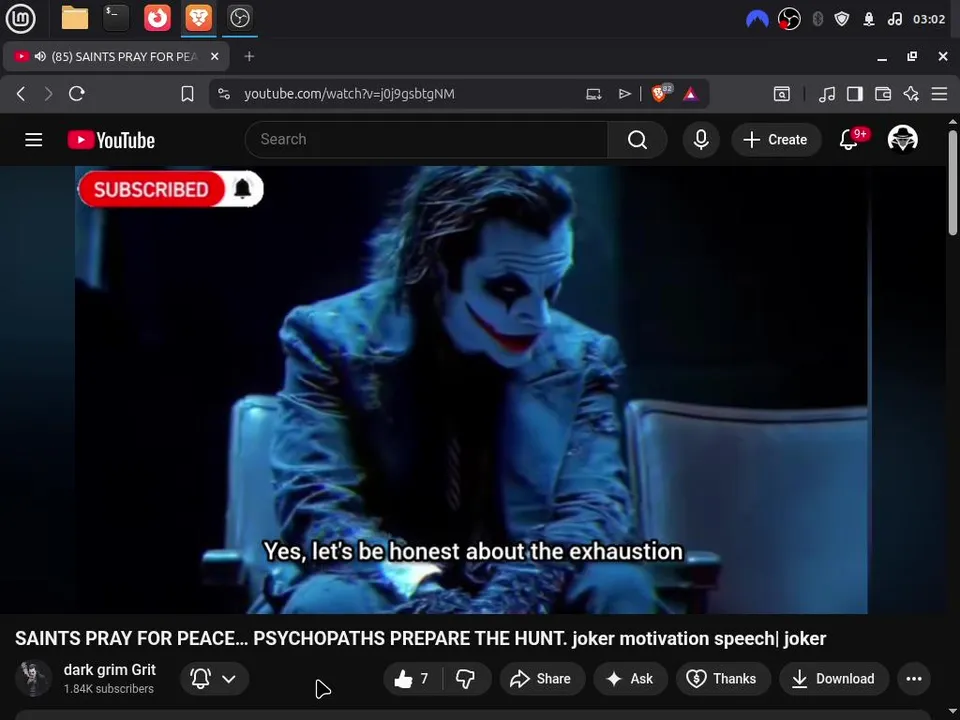The width and height of the screenshot is (960, 720).
Task: Click the video player to pause
Action: 471,390
